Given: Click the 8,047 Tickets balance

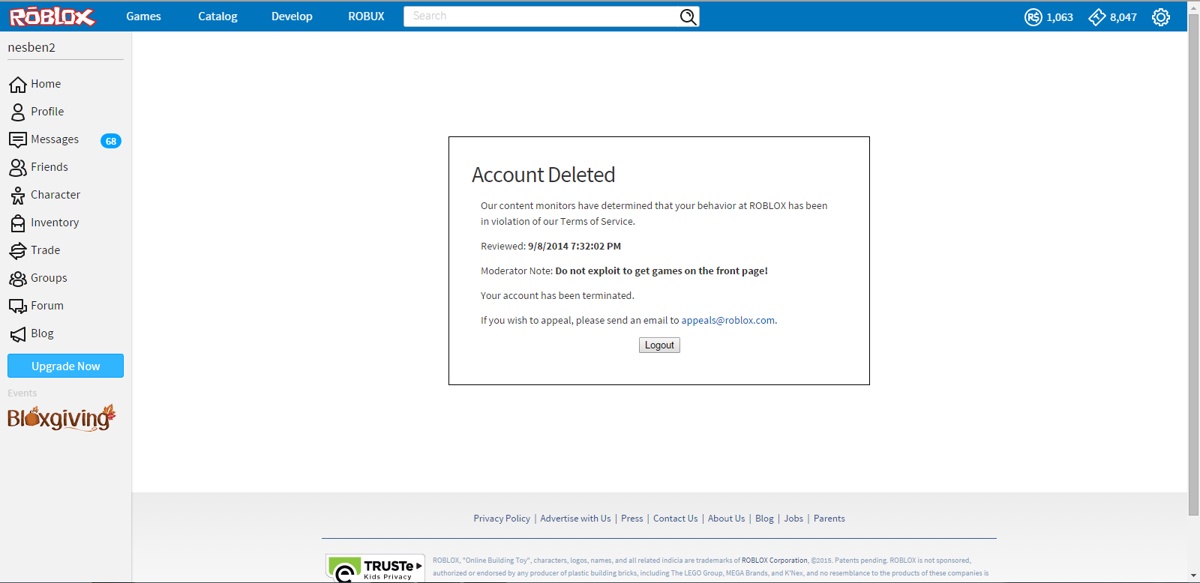Looking at the screenshot, I should (x=1123, y=17).
